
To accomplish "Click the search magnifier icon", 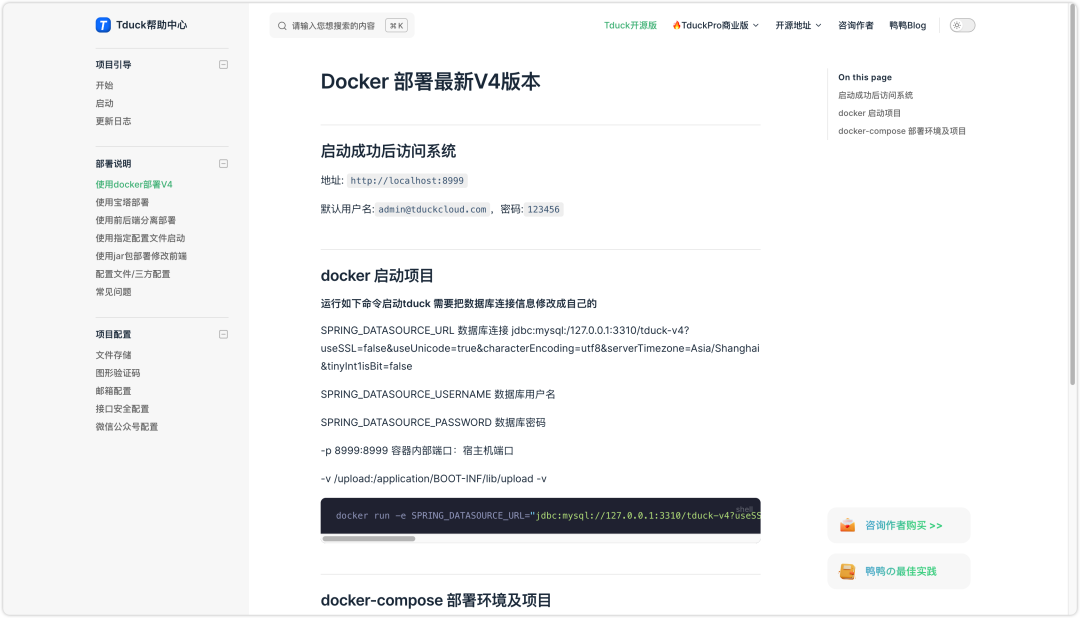I will (x=282, y=26).
